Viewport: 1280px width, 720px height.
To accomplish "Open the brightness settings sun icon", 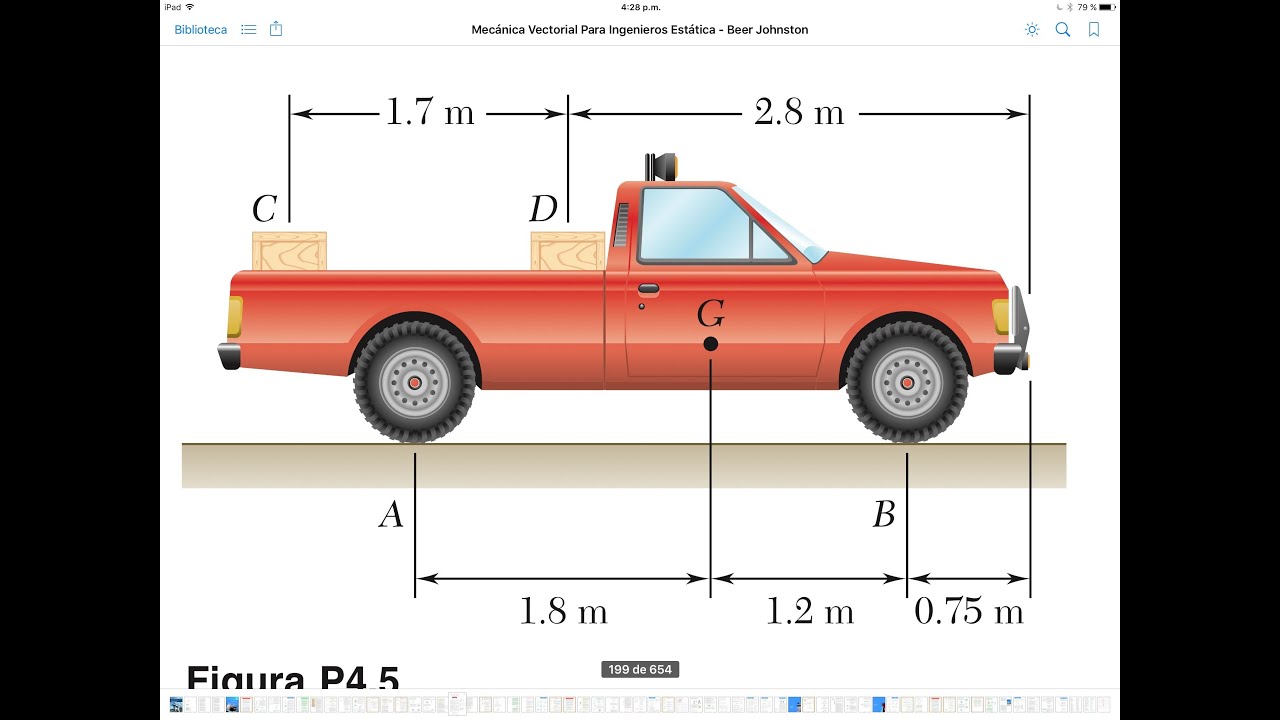I will [x=1032, y=30].
